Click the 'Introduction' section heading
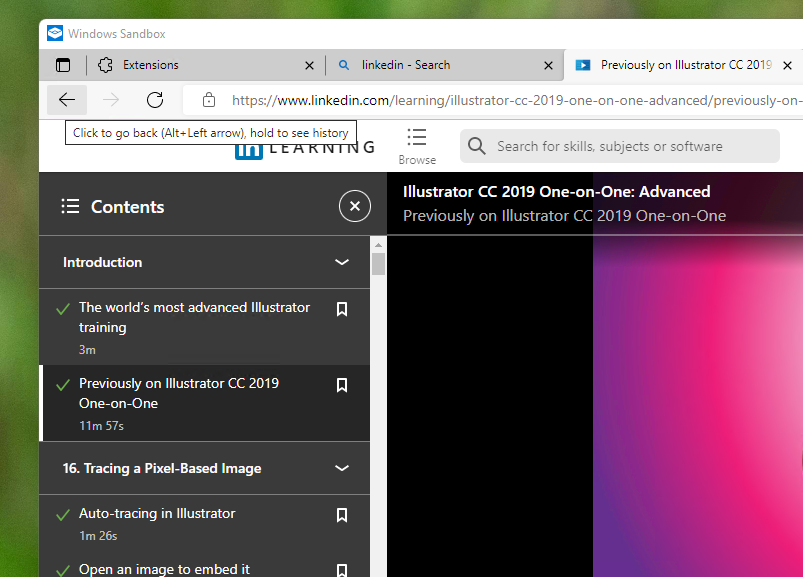The image size is (803, 577). [x=102, y=262]
